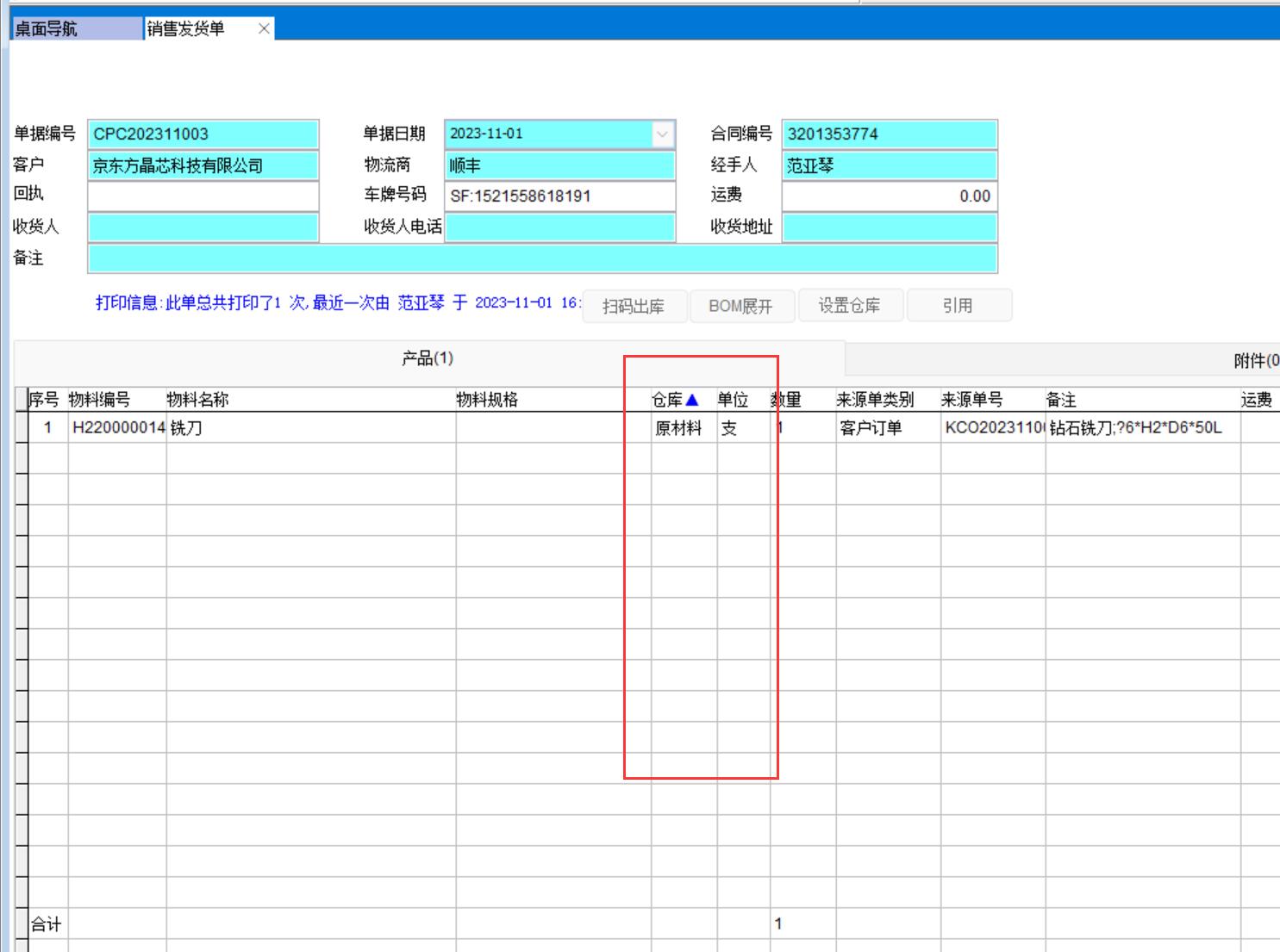Click the BOM展开 button
The image size is (1280, 952).
(x=740, y=307)
